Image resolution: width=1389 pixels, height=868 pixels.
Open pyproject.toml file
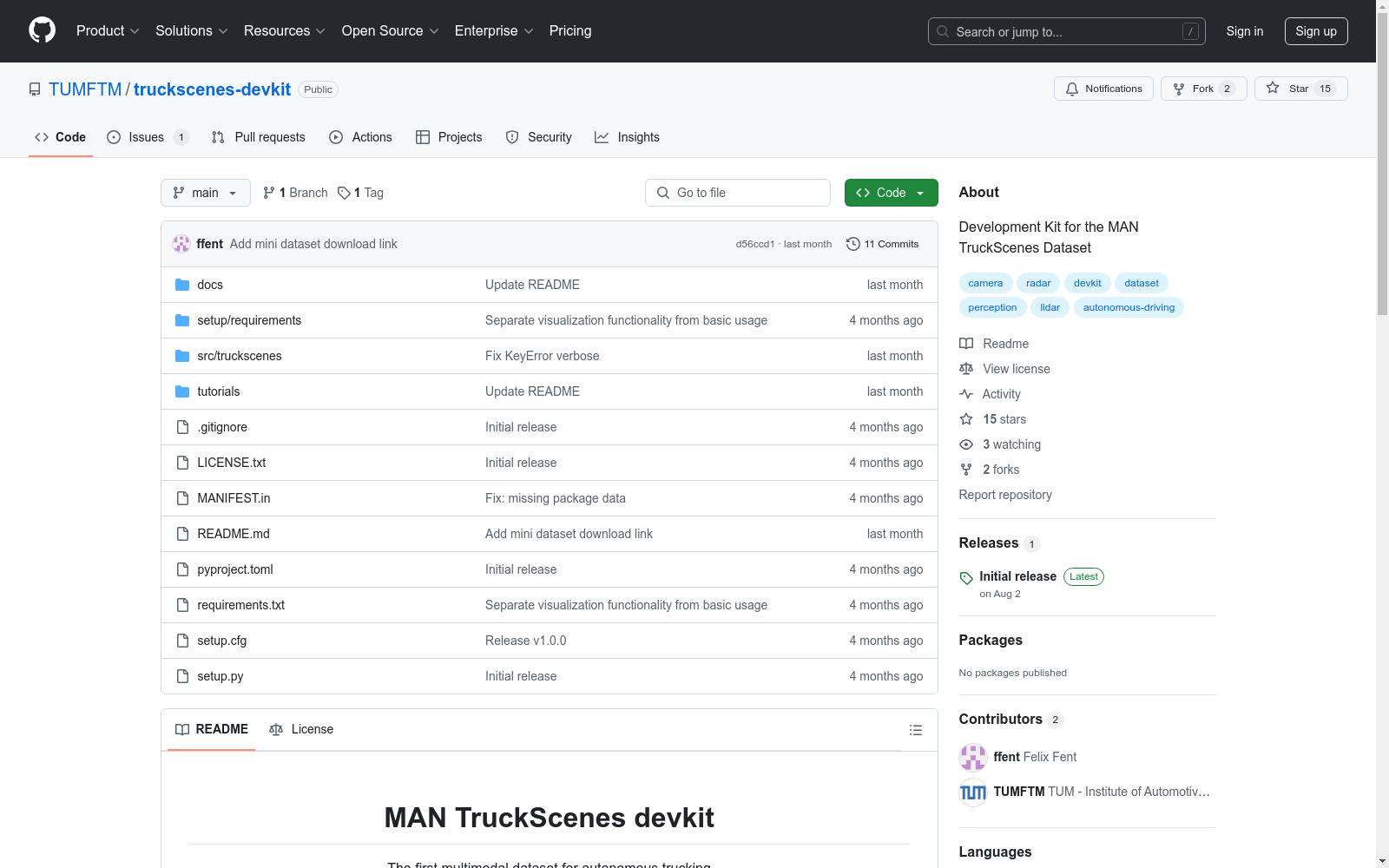tap(235, 569)
